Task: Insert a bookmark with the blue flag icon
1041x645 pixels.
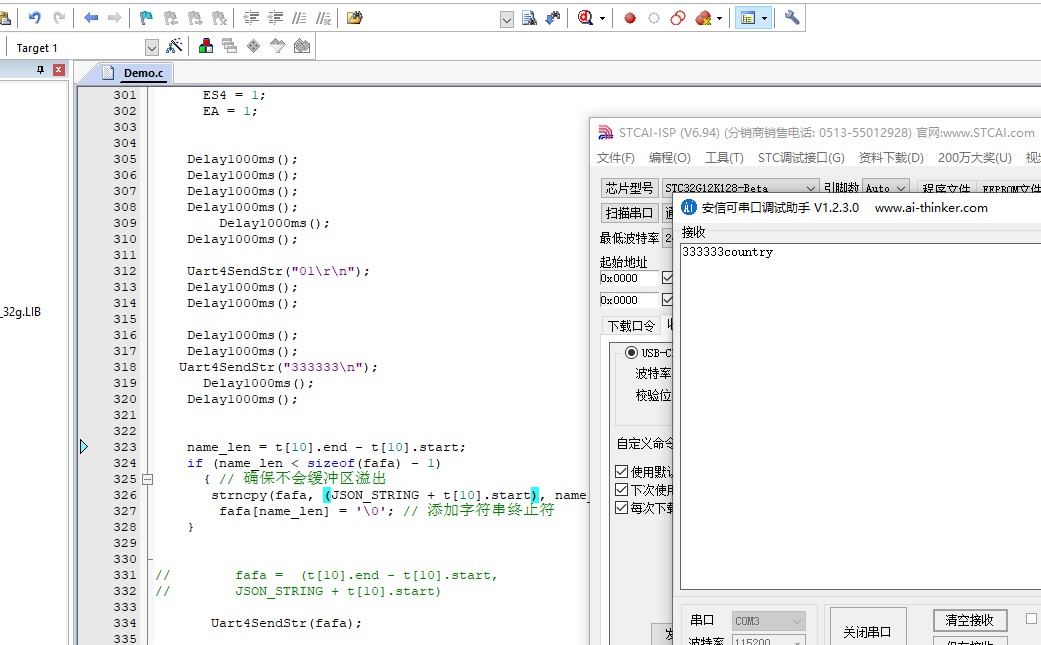Action: coord(146,18)
